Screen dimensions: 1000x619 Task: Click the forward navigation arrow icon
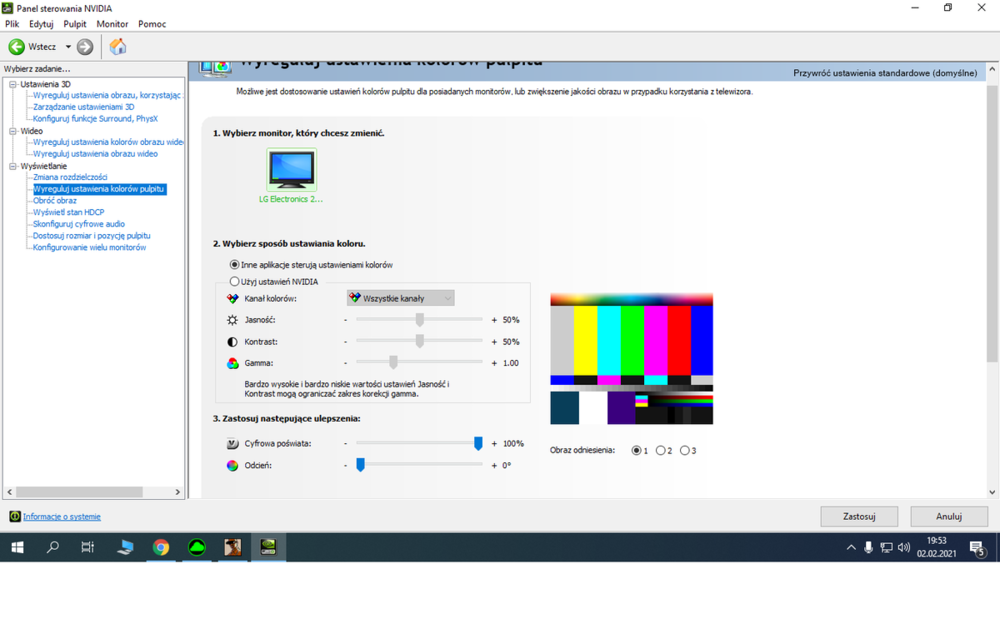(x=85, y=47)
